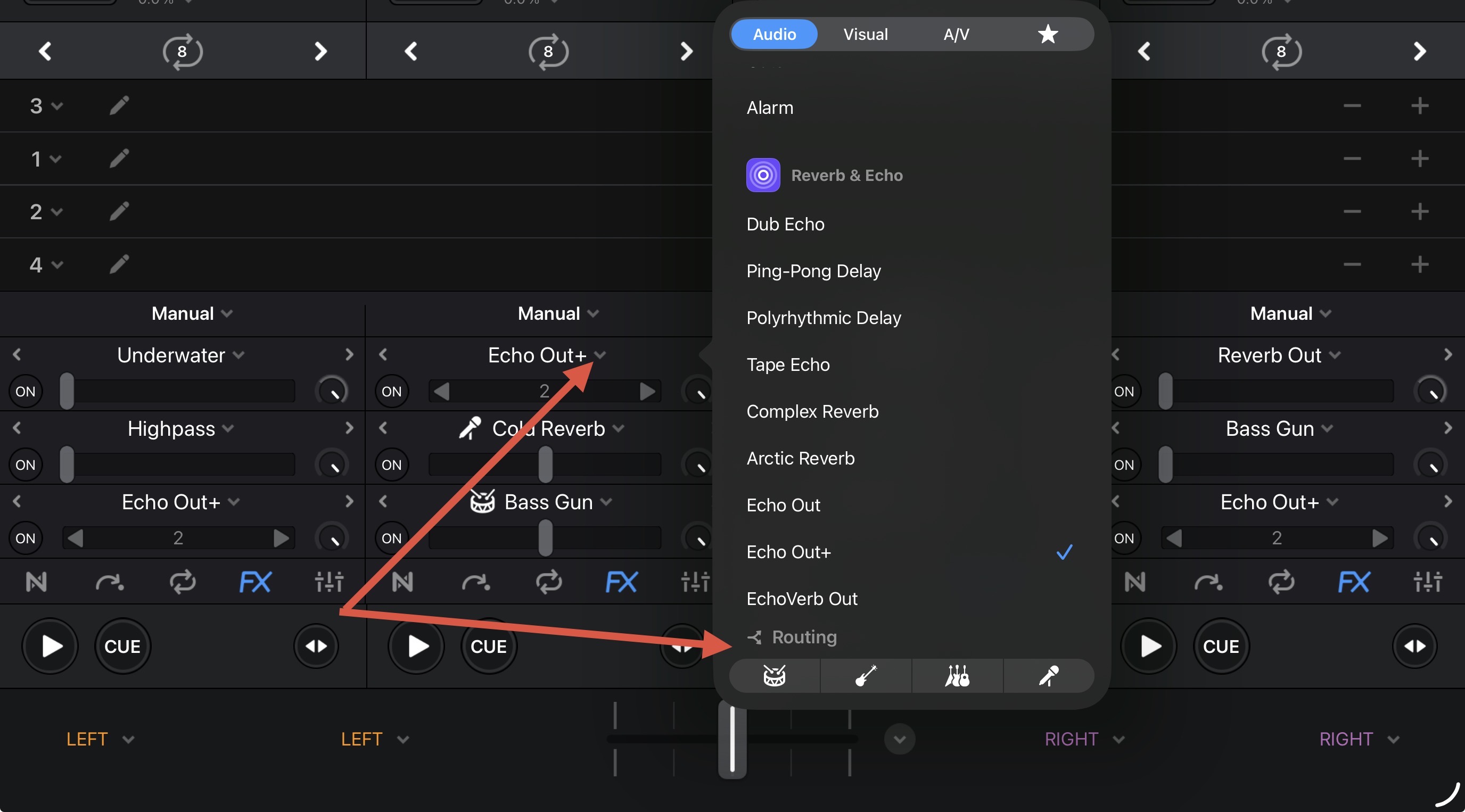
Task: Select Tape Echo from the effects list
Action: click(788, 364)
